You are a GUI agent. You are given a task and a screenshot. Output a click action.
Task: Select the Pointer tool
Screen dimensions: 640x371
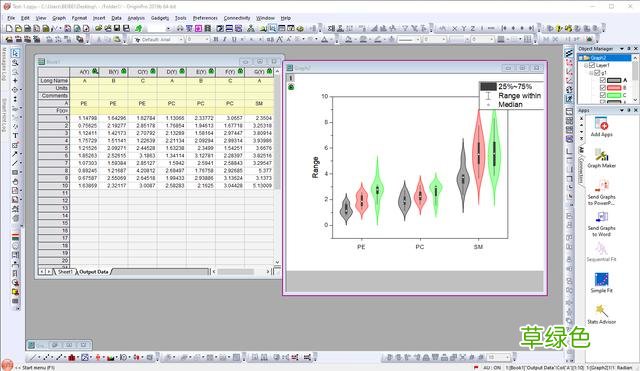click(15, 53)
